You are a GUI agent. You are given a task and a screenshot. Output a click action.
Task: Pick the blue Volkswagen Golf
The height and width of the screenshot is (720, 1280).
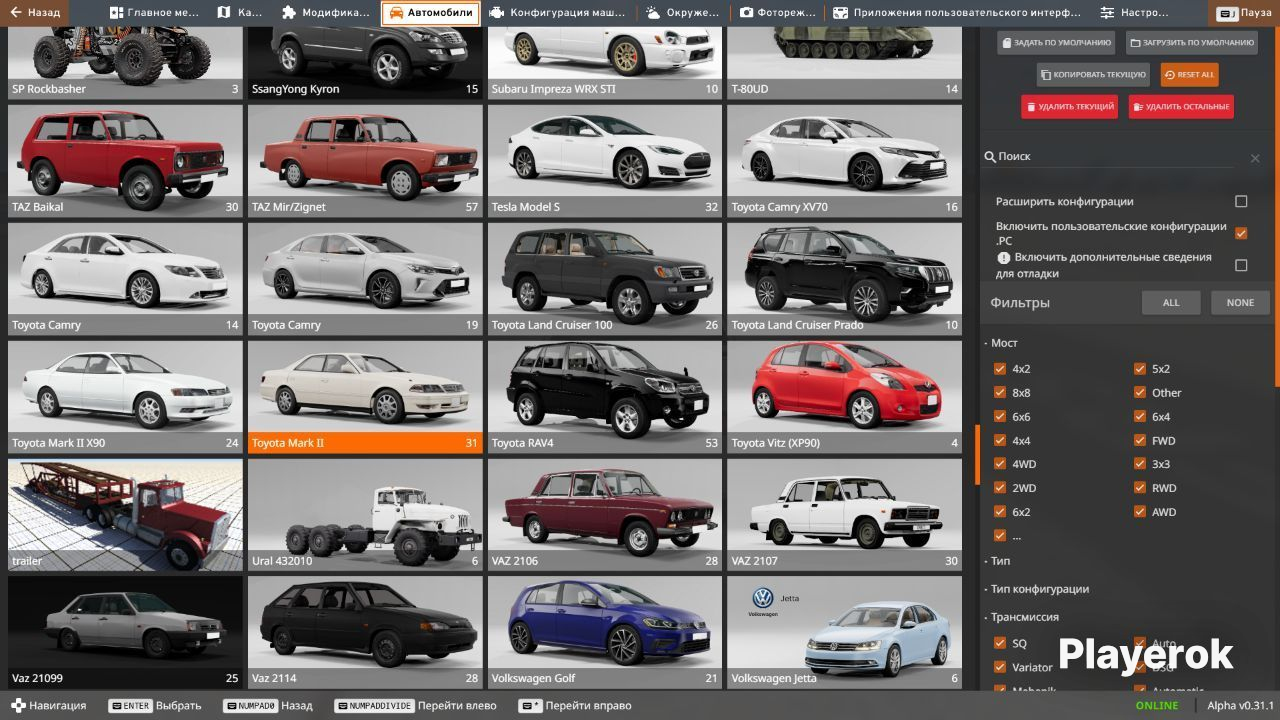coord(605,632)
